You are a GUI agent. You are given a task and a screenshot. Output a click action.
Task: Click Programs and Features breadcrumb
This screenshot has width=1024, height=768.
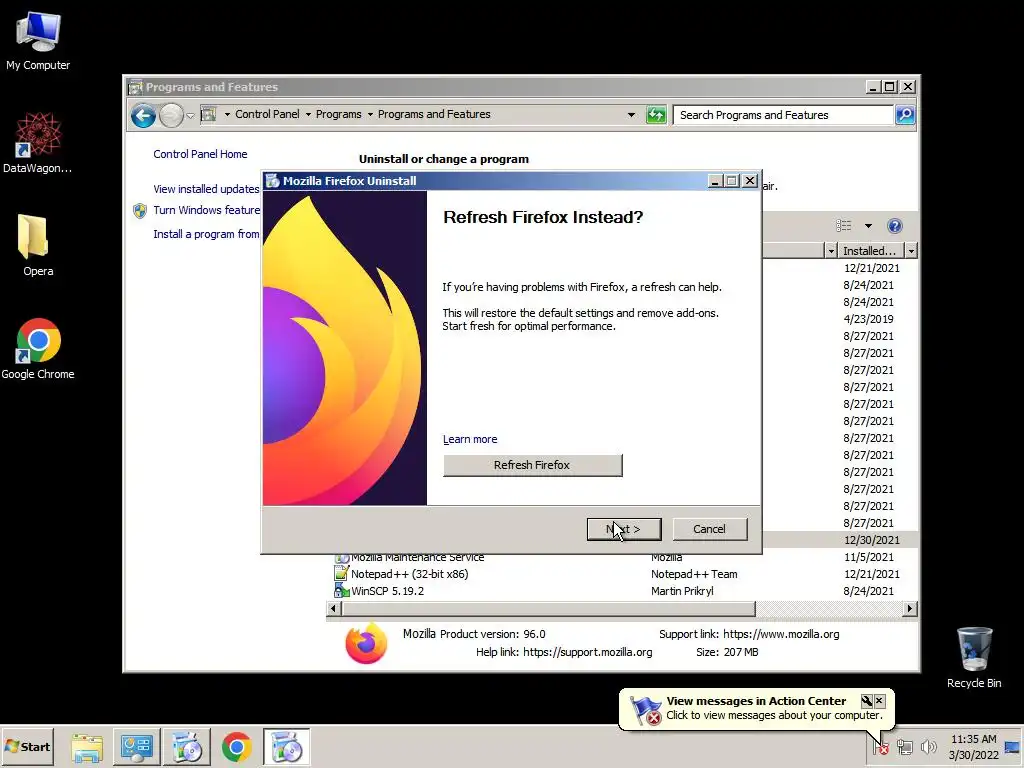(434, 114)
